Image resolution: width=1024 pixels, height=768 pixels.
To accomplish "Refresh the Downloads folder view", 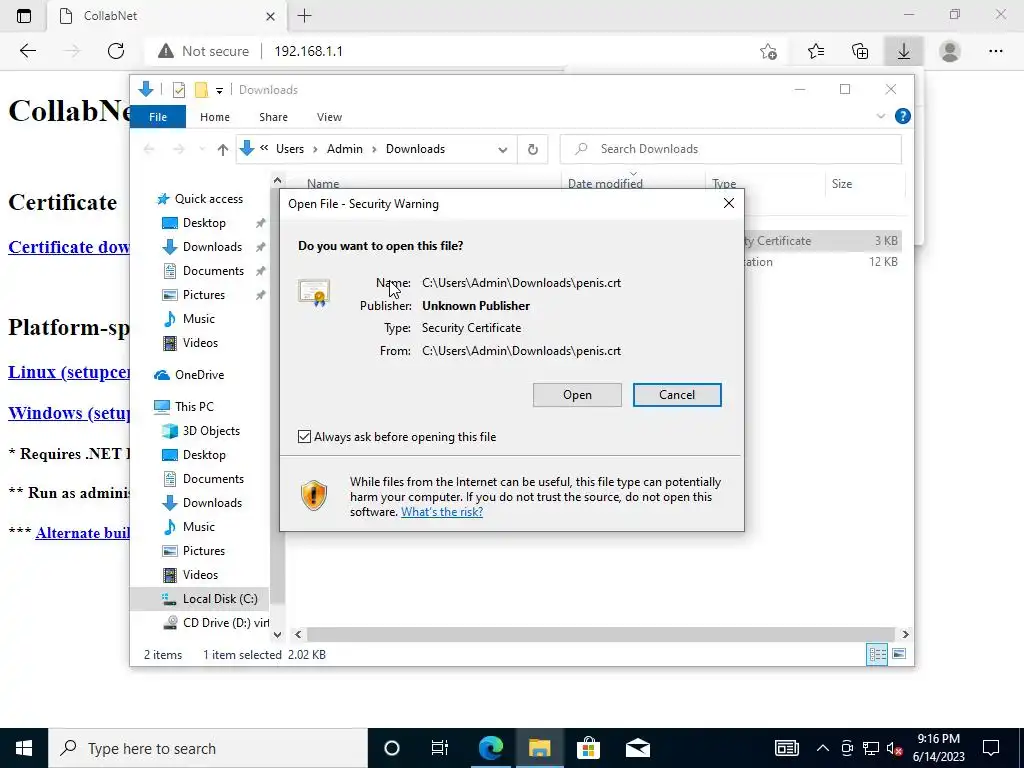I will point(533,150).
